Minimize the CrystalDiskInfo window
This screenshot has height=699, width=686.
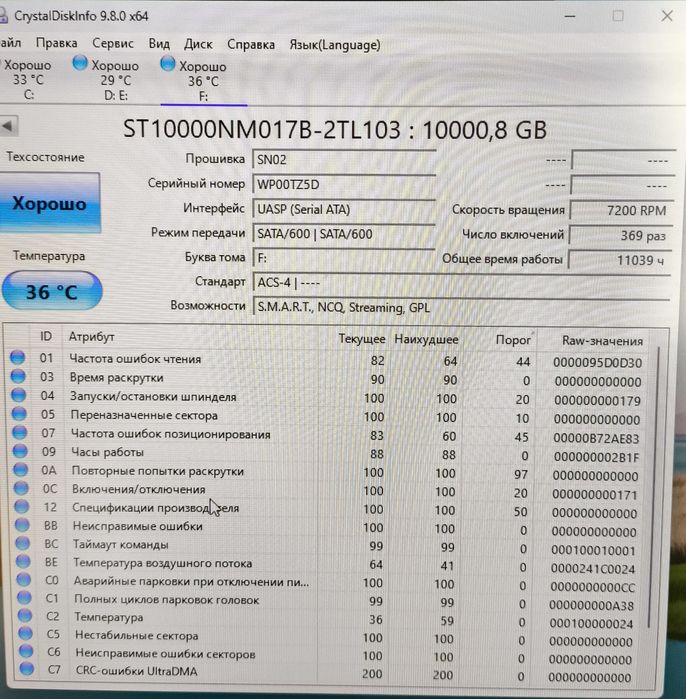click(x=570, y=16)
